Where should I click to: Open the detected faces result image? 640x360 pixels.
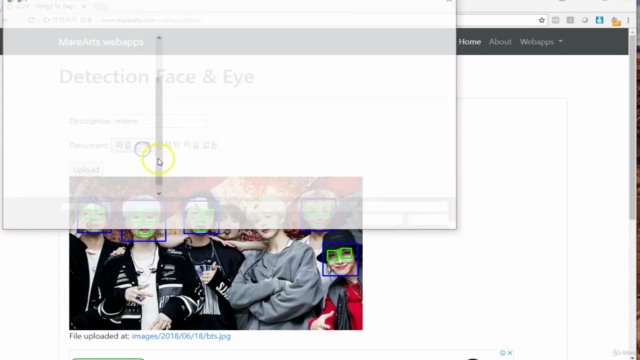pyautogui.click(x=216, y=253)
